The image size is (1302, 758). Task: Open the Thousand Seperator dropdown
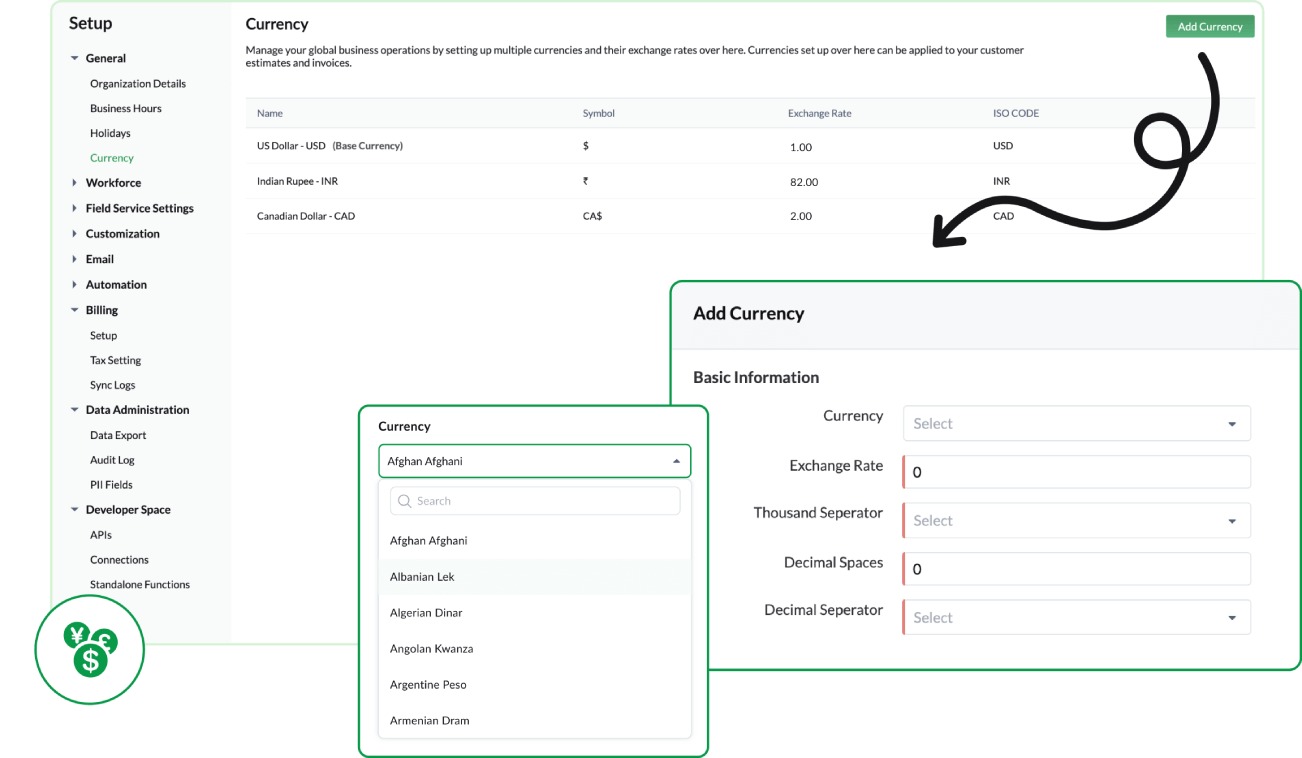coord(1076,521)
